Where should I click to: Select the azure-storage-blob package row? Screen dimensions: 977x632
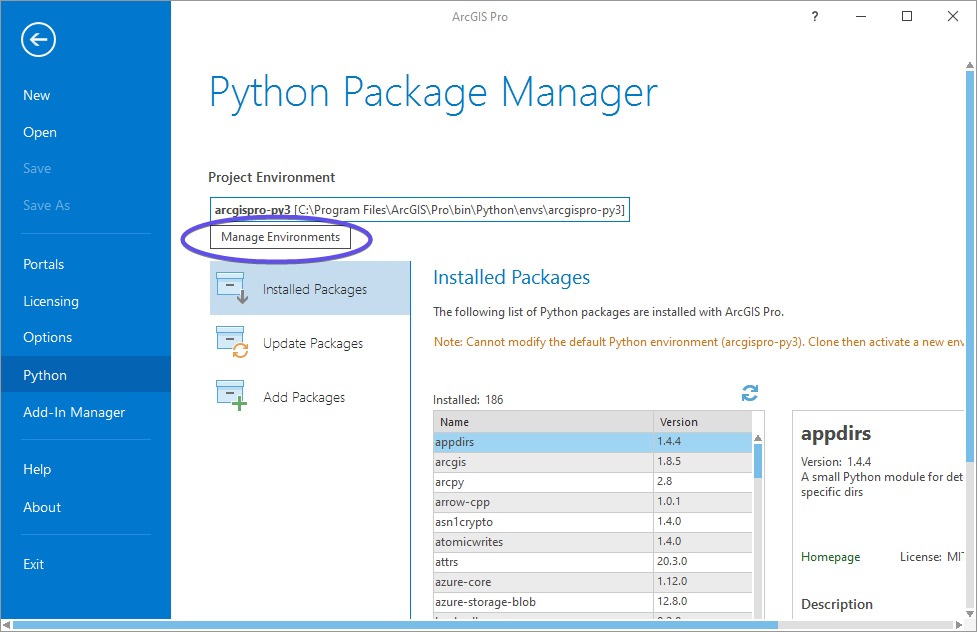(x=593, y=601)
